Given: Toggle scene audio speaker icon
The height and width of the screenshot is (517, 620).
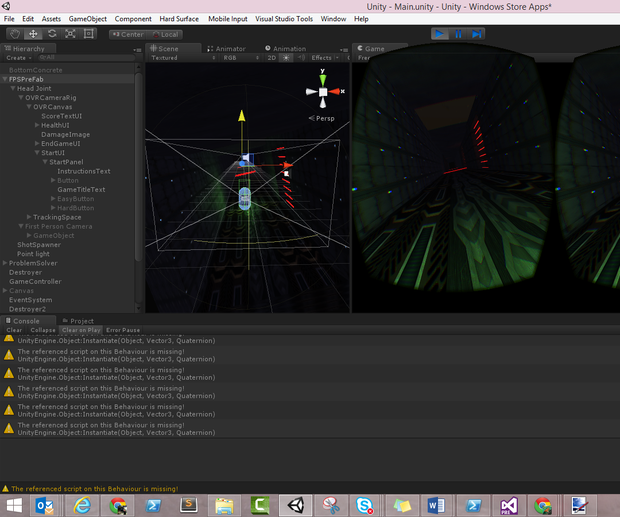Looking at the screenshot, I should pos(301,58).
